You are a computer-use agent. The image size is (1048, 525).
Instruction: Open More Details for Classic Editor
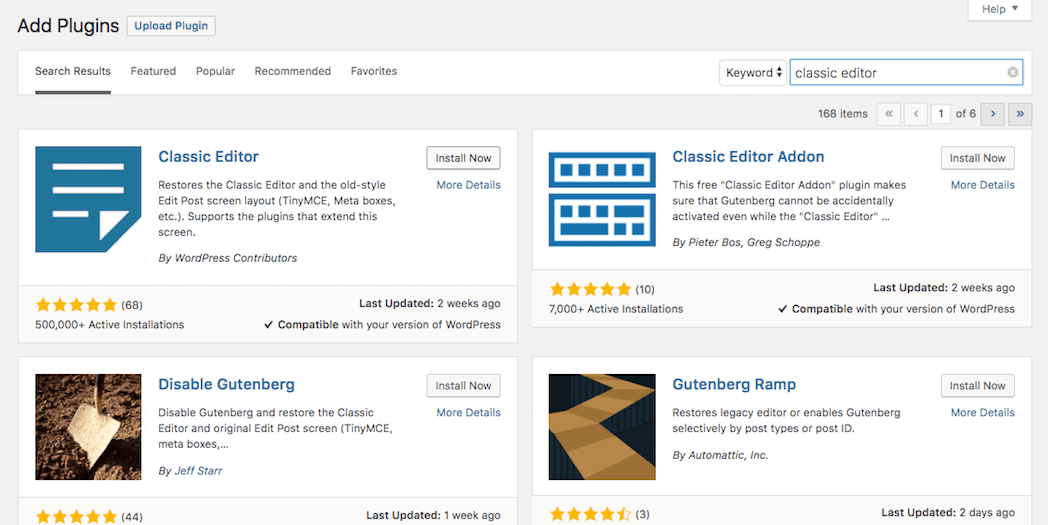[x=469, y=185]
